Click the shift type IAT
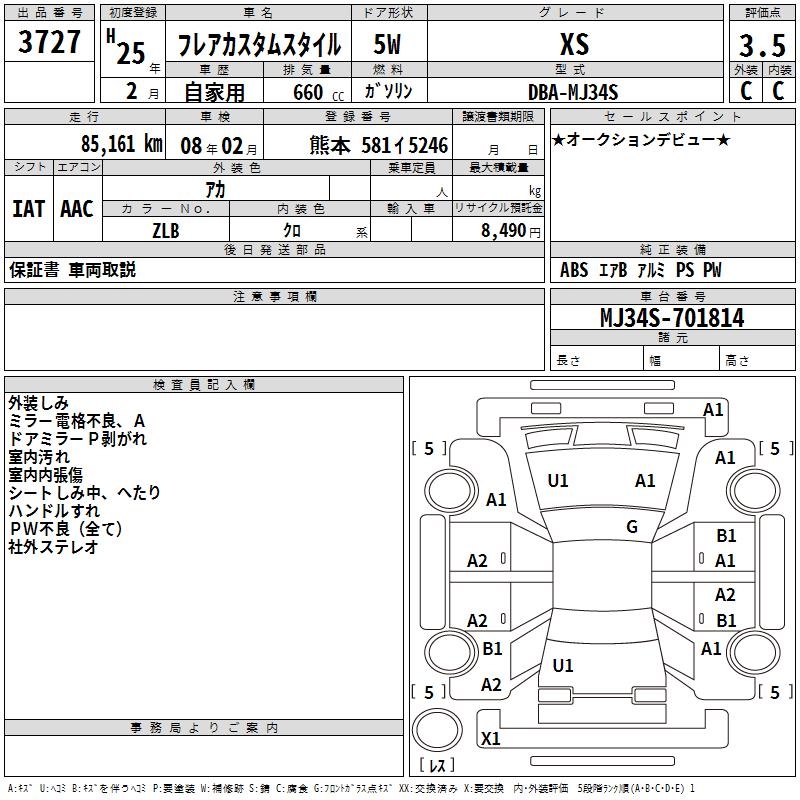800x800 pixels. pos(29,209)
